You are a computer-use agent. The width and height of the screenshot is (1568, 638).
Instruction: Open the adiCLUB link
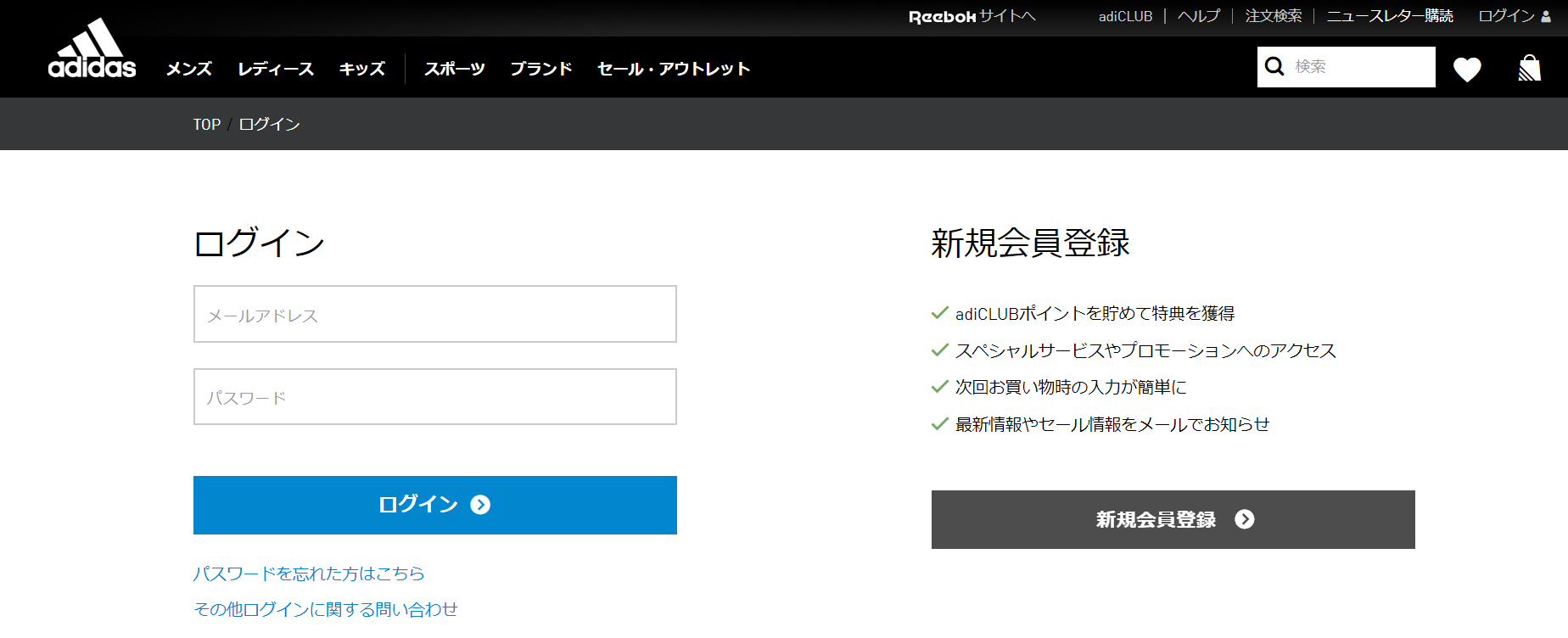point(1125,16)
